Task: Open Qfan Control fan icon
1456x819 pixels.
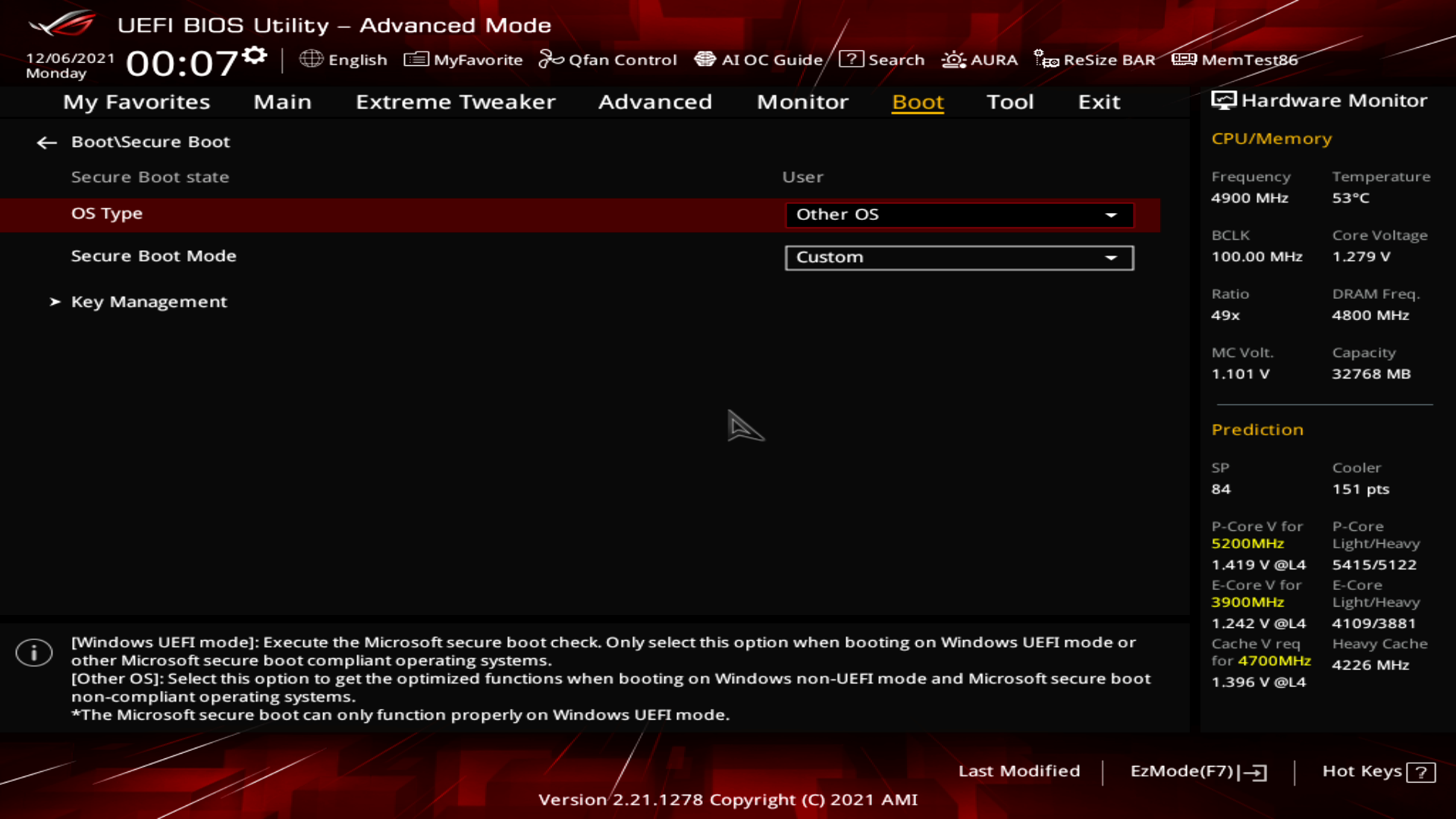Action: coord(551,59)
